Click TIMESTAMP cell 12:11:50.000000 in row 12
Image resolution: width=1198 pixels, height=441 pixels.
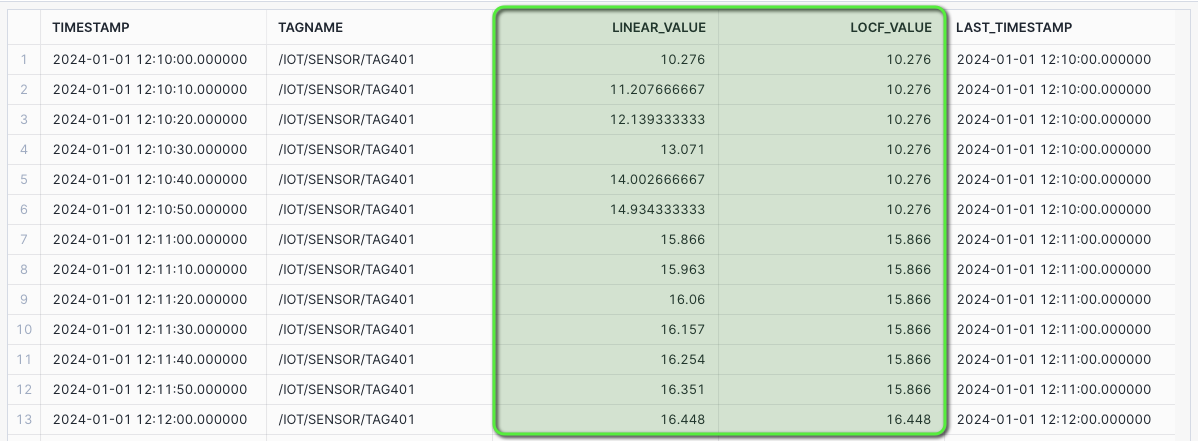(x=150, y=390)
